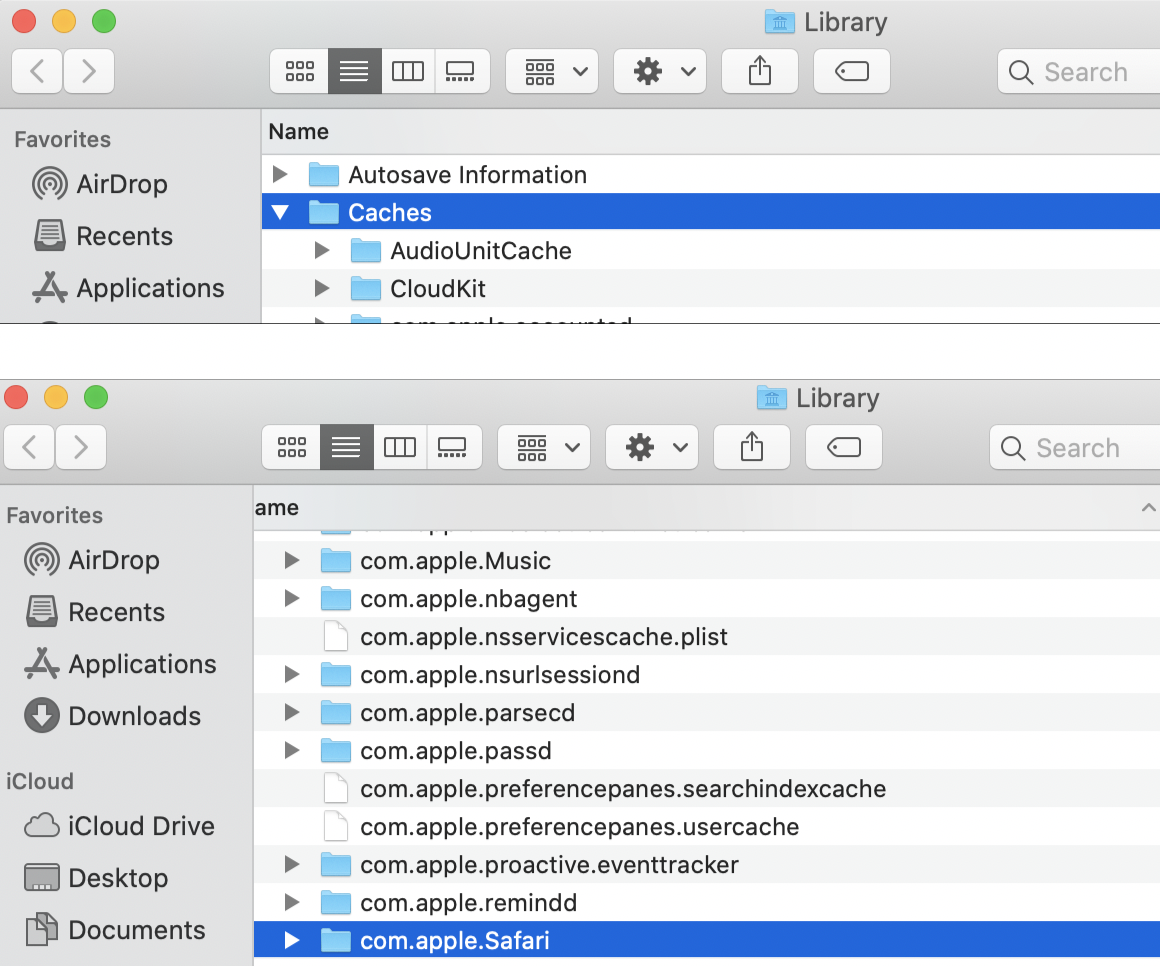Switch top Finder window to icon view

point(300,71)
